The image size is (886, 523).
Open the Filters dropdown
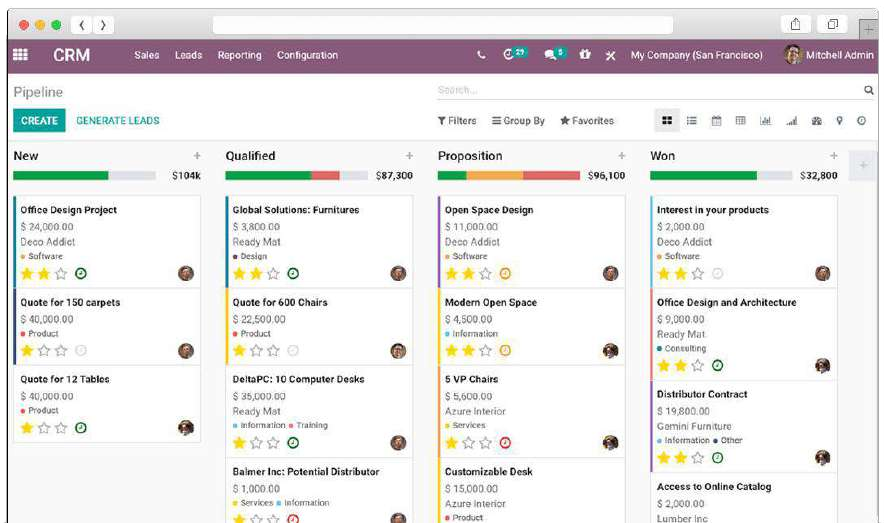pyautogui.click(x=457, y=121)
